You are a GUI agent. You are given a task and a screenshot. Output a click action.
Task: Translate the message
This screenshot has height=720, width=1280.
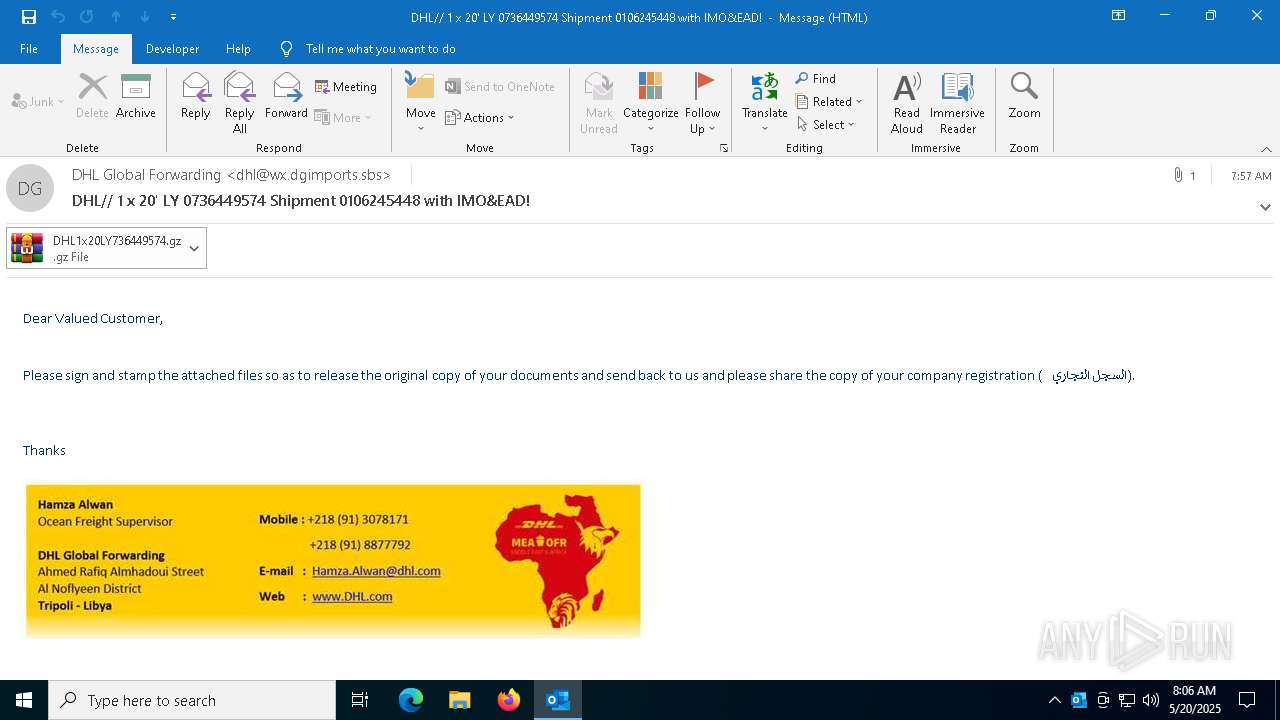coord(765,102)
